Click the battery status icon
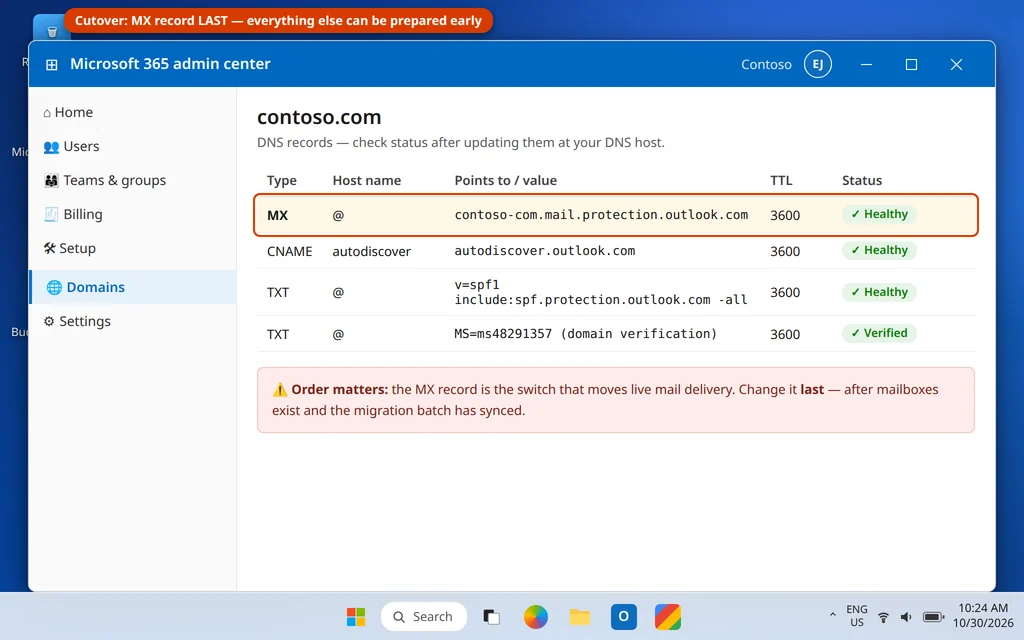 coord(933,617)
